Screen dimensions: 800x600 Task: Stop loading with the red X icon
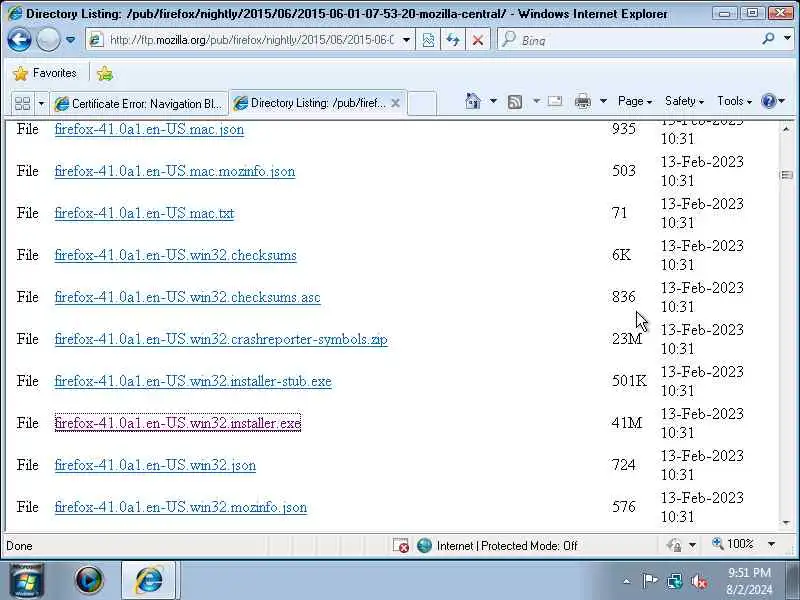(478, 40)
